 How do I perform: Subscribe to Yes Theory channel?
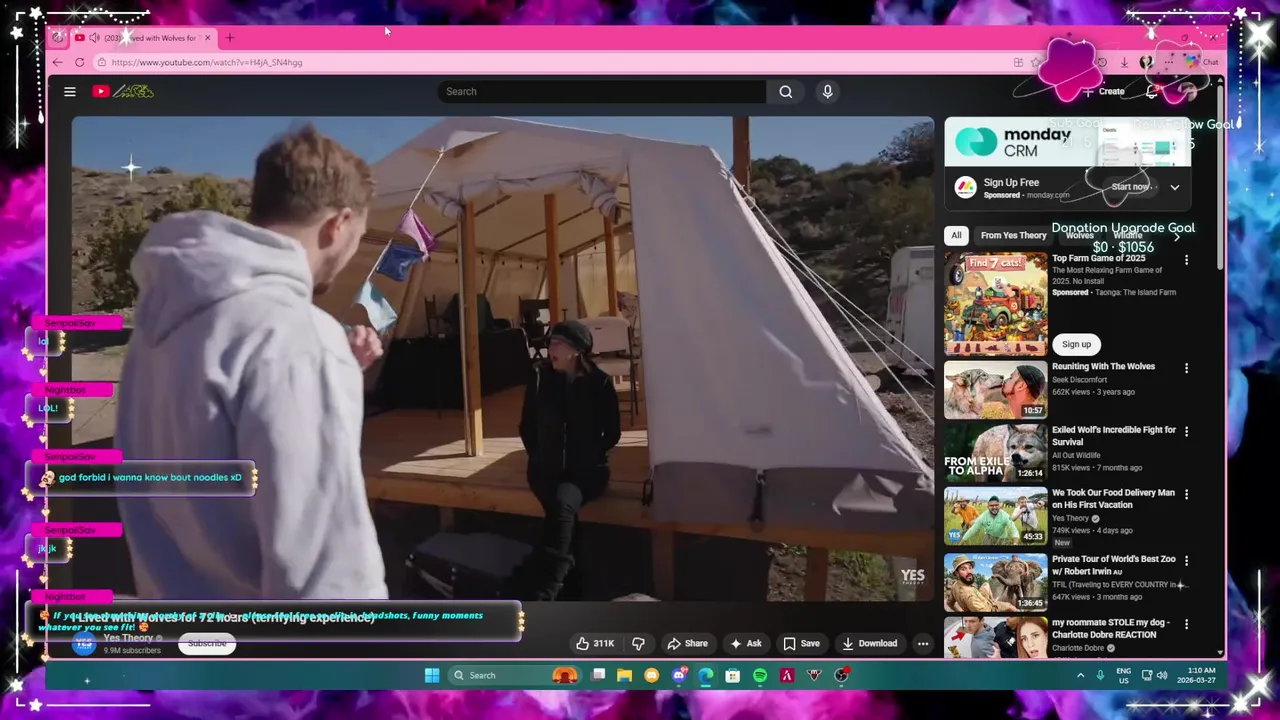pos(207,643)
